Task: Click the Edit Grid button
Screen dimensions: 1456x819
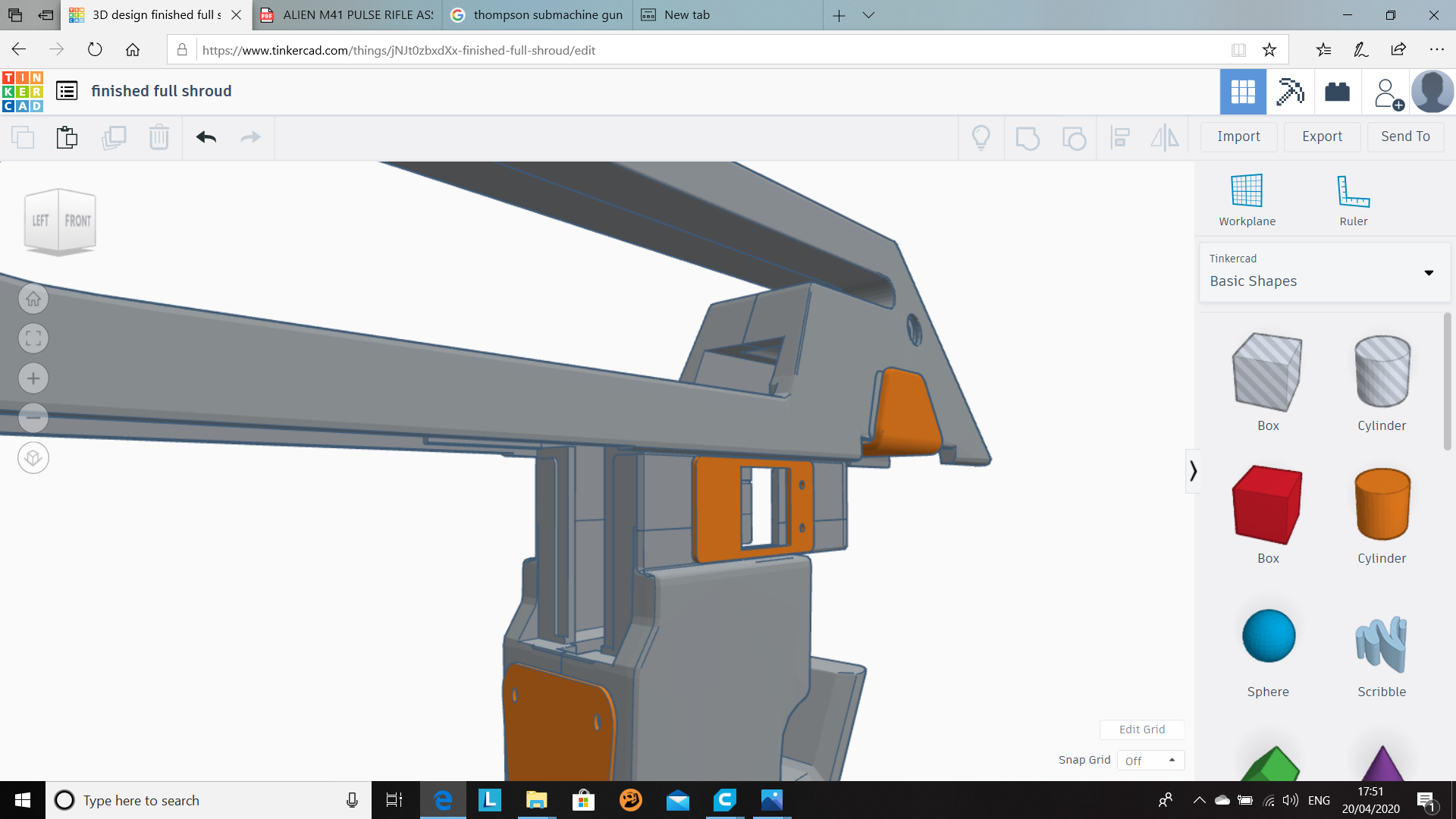Action: [x=1142, y=730]
